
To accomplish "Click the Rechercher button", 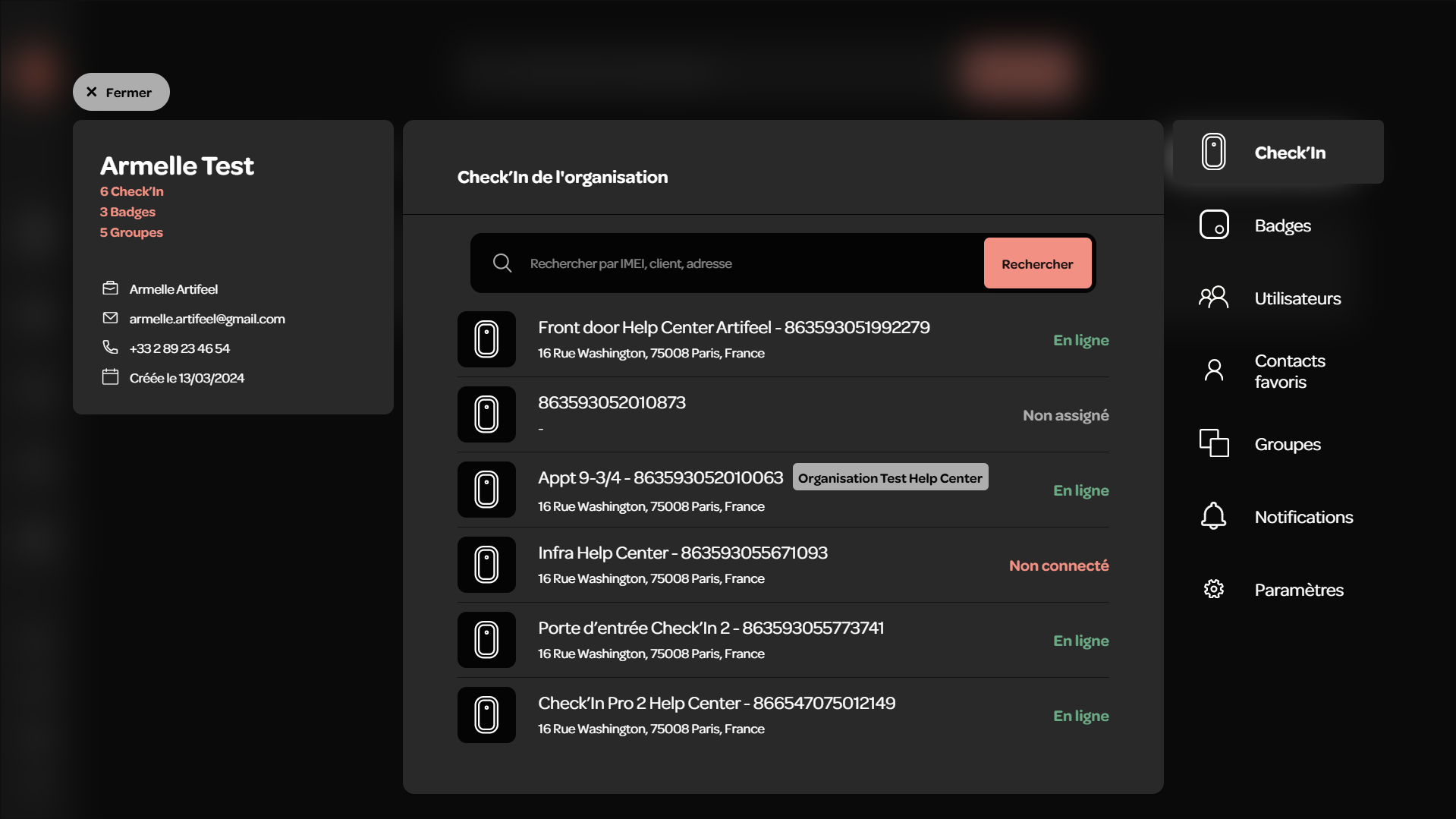I will click(1037, 263).
